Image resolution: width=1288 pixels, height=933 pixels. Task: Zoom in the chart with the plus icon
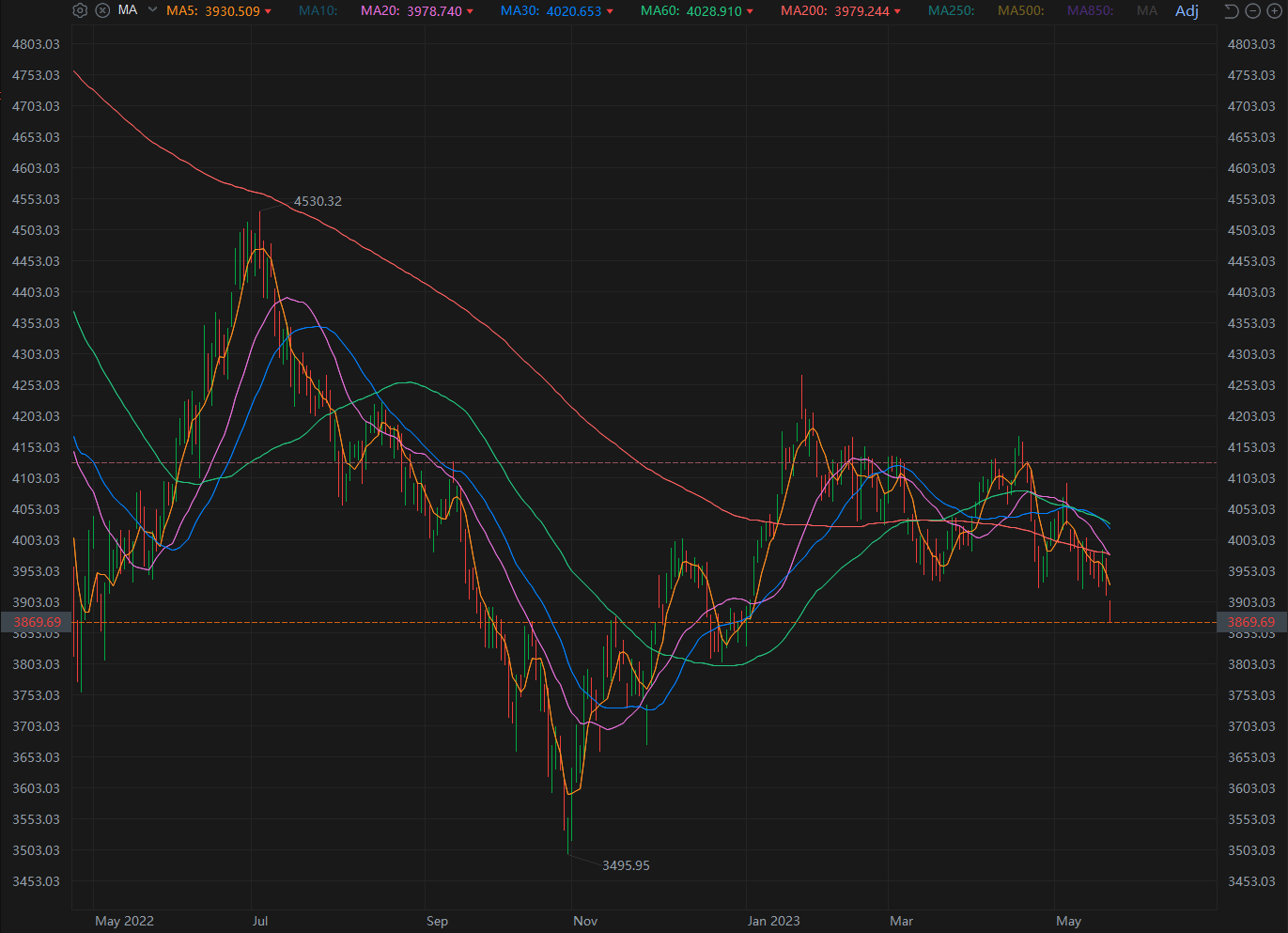tap(1274, 11)
